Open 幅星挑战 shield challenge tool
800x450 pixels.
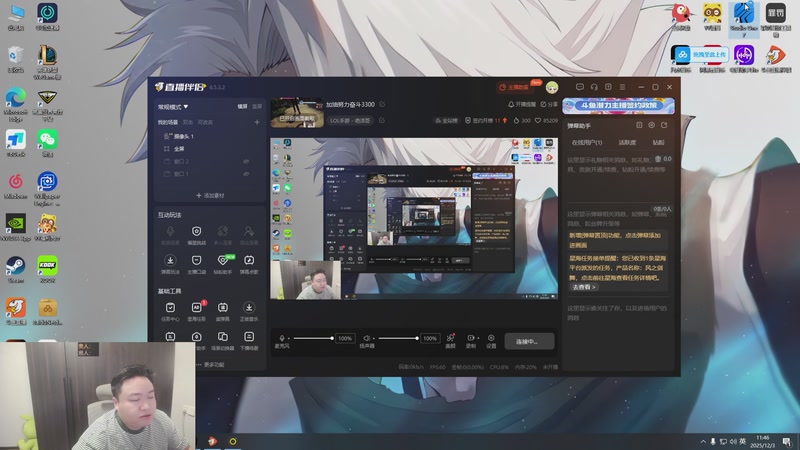point(196,235)
